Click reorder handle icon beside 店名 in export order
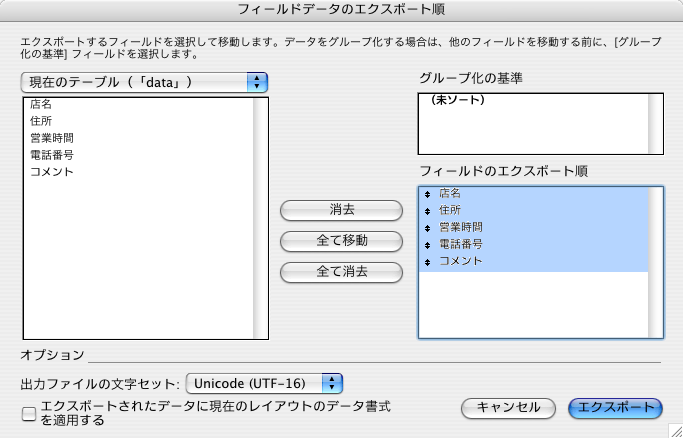 coord(427,194)
